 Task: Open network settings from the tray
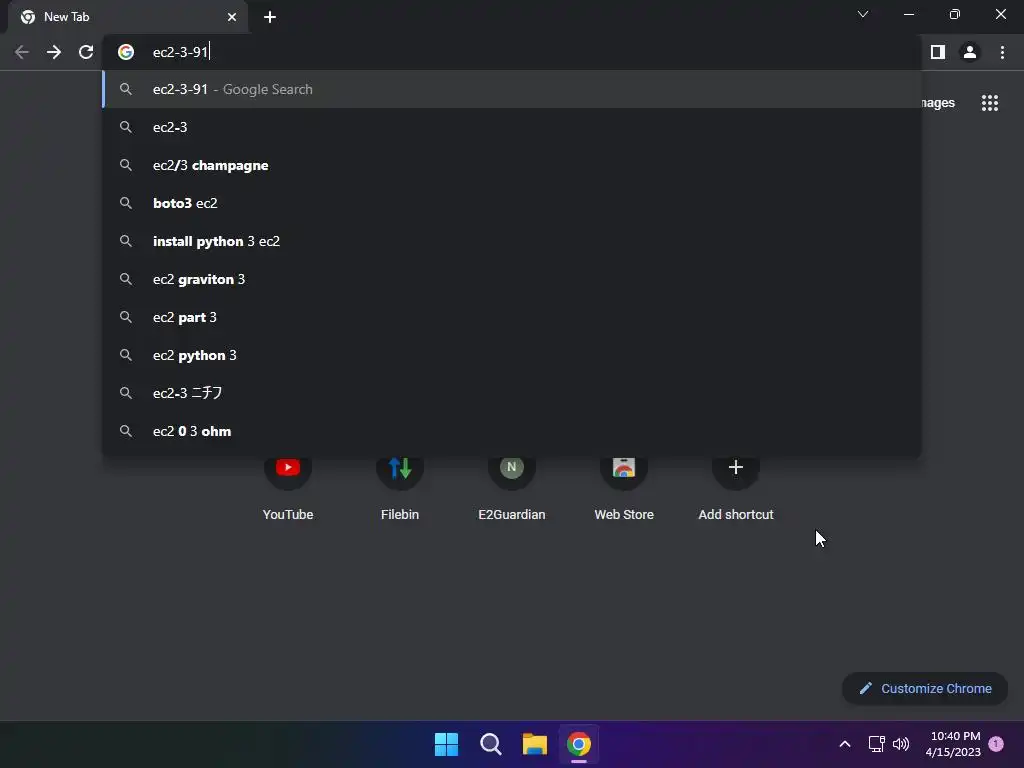876,744
